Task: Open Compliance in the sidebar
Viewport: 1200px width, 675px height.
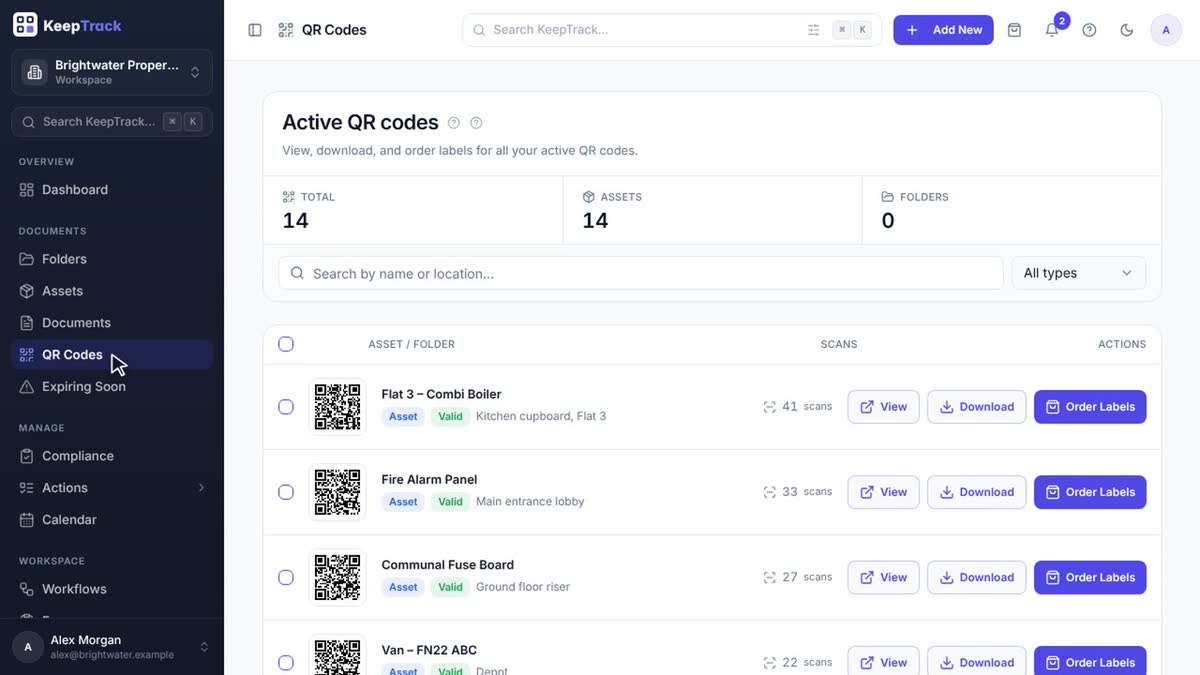Action: coord(112,456)
